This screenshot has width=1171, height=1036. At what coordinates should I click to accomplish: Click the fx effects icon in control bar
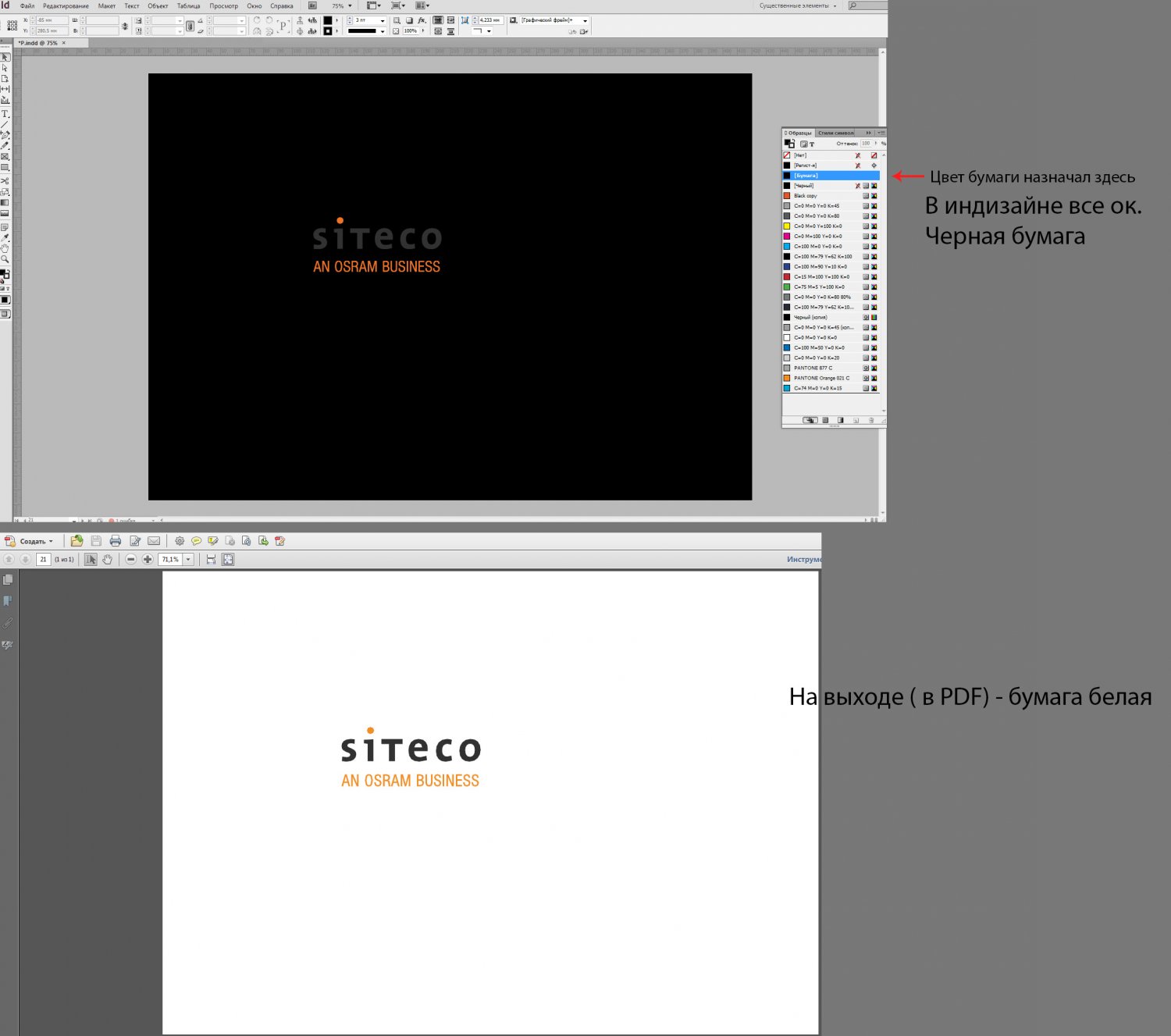[x=422, y=20]
